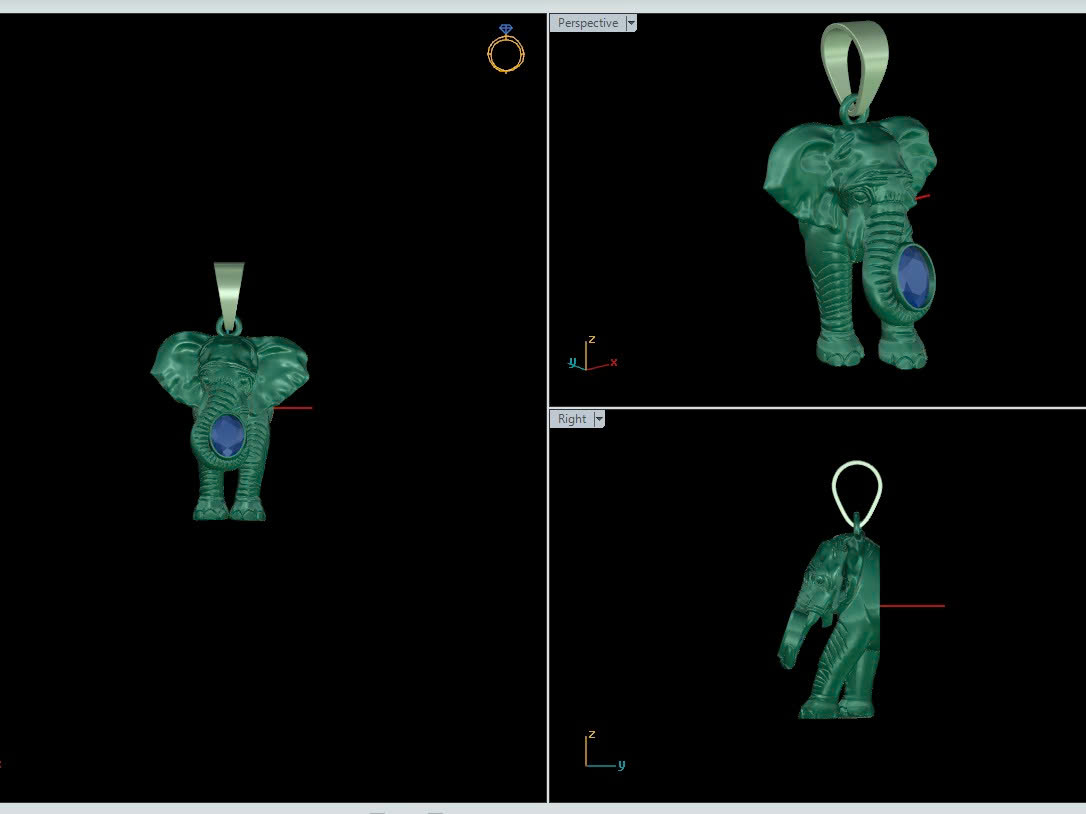Viewport: 1086px width, 814px height.
Task: Click the vertical divider between left and right viewports
Action: 548,400
